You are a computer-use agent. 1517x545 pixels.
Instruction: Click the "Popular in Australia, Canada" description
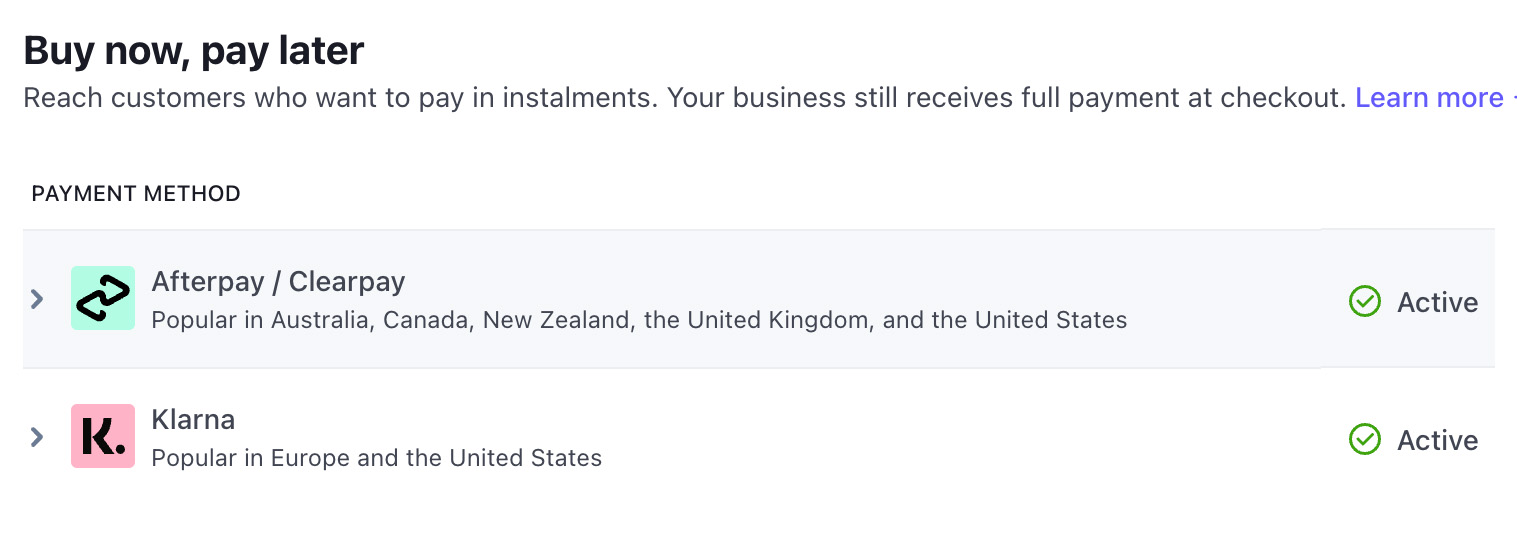click(639, 321)
